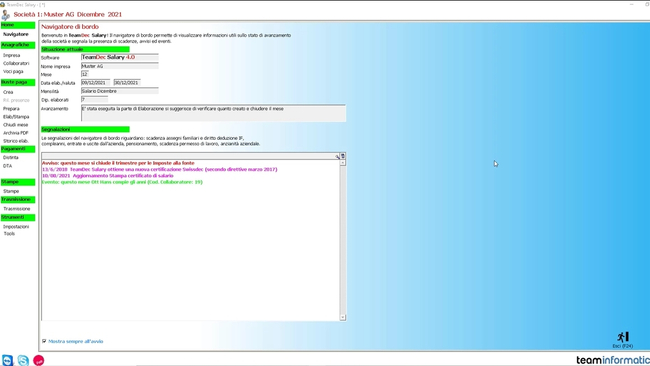Open the Strumenti section header
Screen dimensions: 650x366
(x=18, y=217)
